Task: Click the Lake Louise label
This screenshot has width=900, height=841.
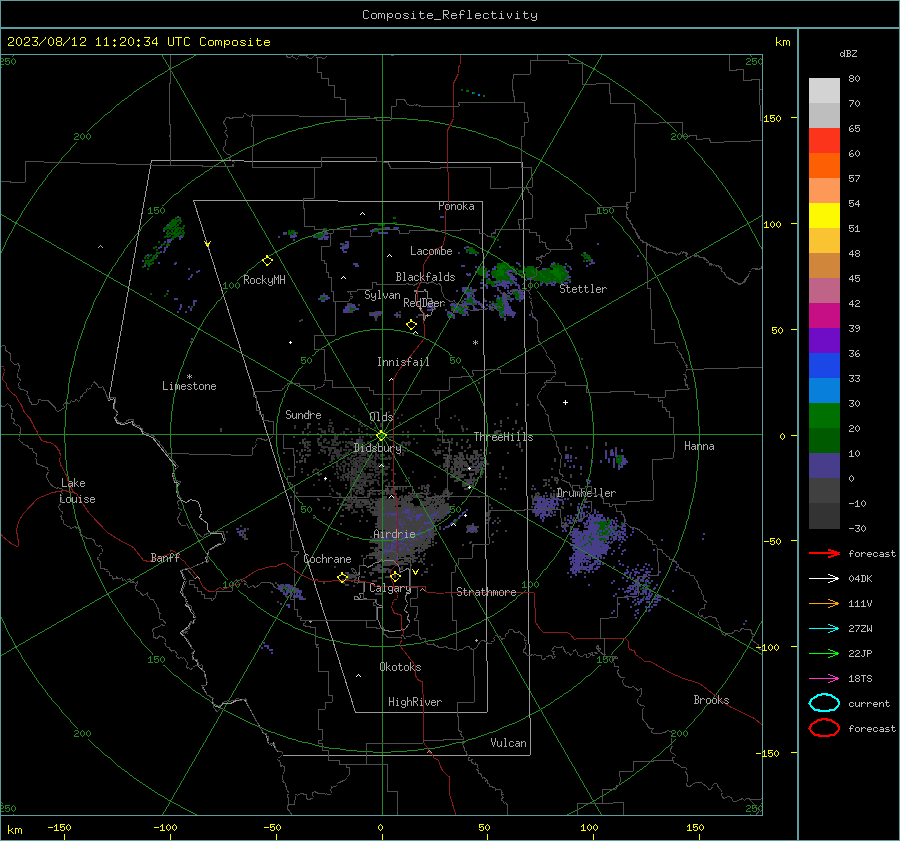Action: click(x=77, y=491)
